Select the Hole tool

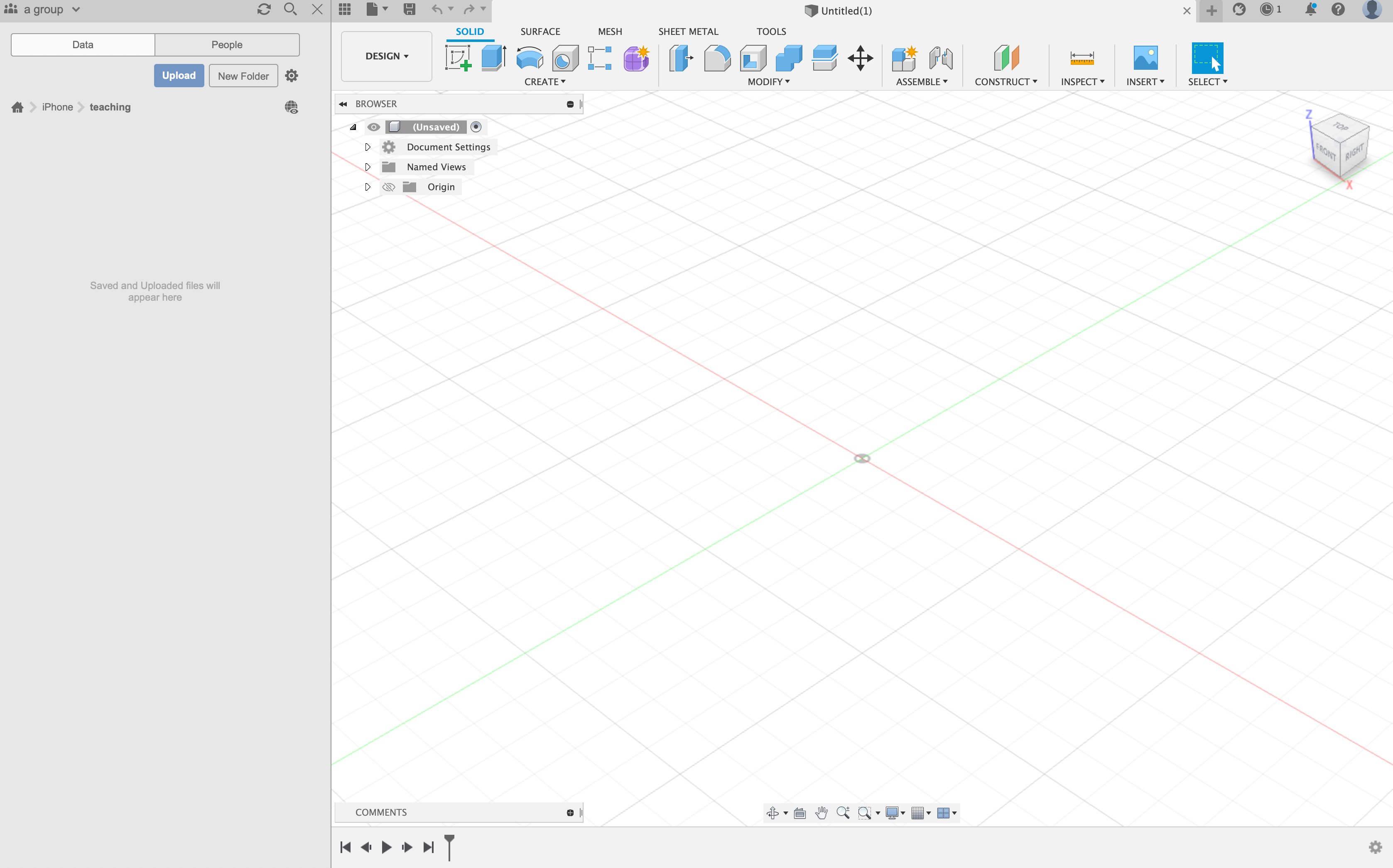(x=565, y=58)
